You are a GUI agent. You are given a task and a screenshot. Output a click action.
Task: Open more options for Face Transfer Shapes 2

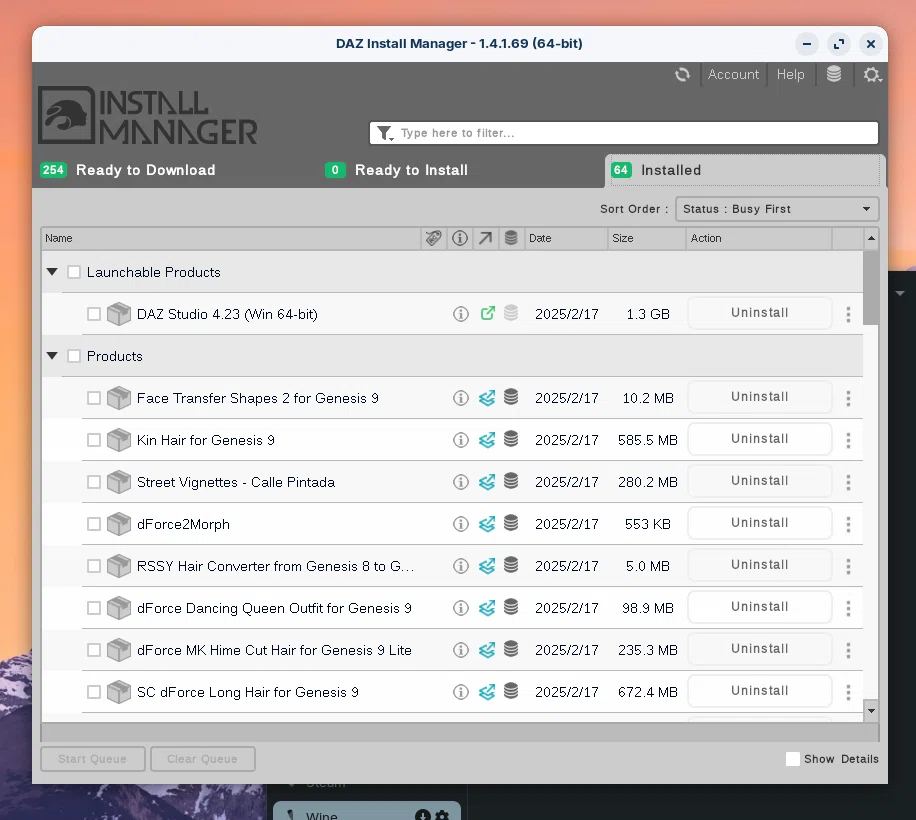(x=848, y=398)
